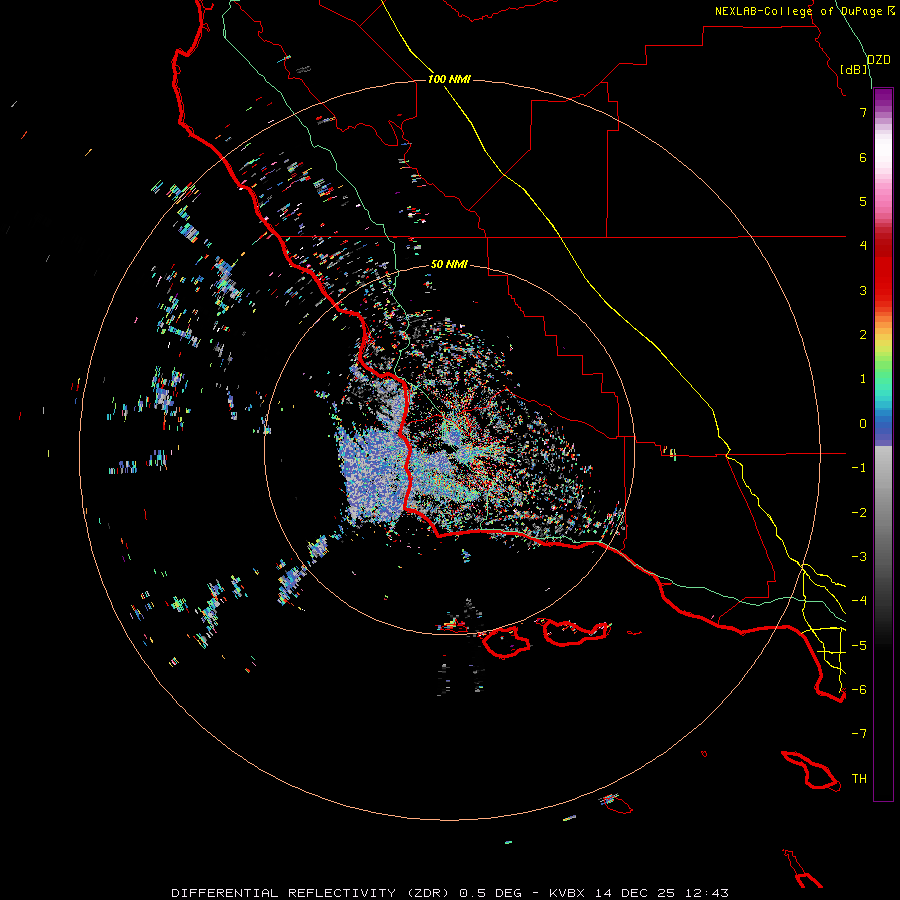Image resolution: width=900 pixels, height=900 pixels.
Task: Click the KVBX station identifier in caption
Action: [566, 893]
